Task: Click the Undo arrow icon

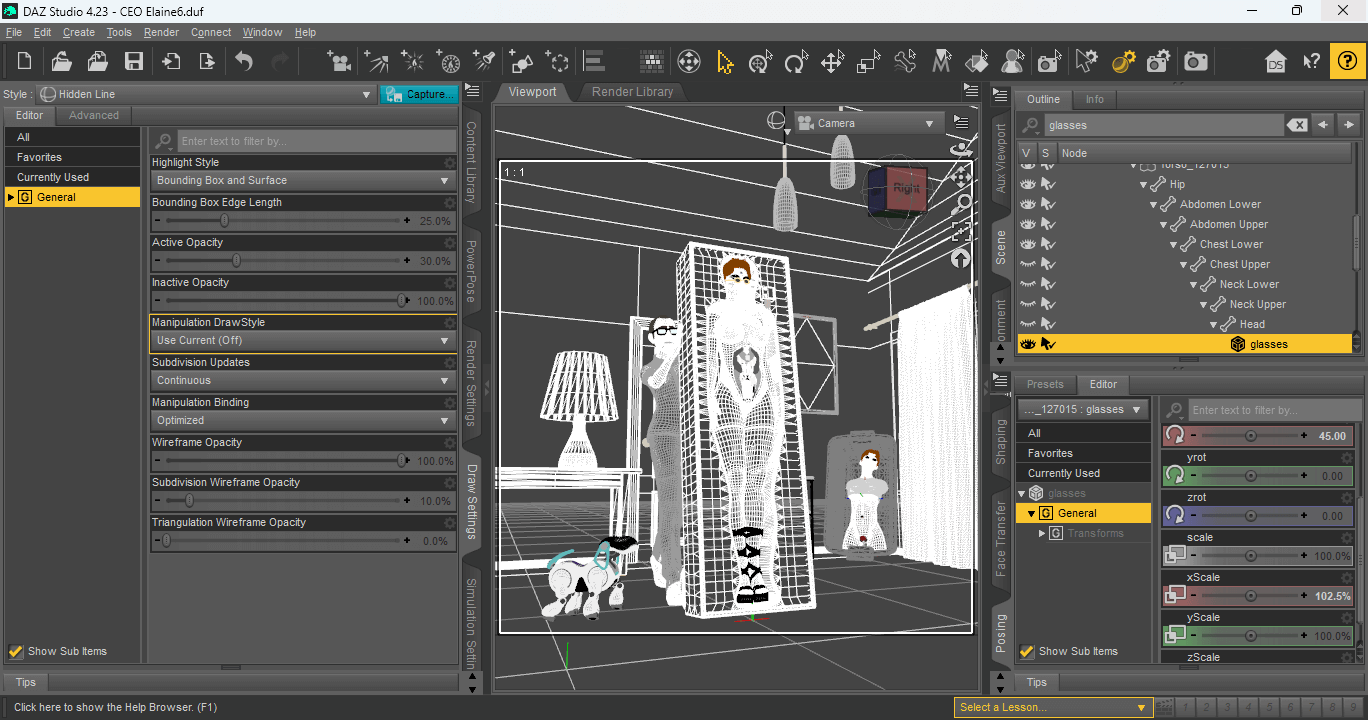Action: 244,62
